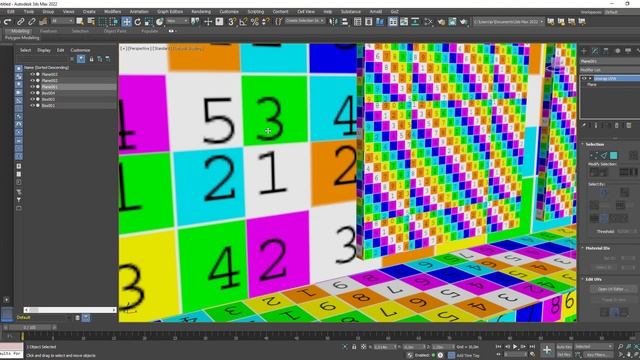Open the Create command panel tab
The width and height of the screenshot is (640, 360).
click(x=584, y=51)
